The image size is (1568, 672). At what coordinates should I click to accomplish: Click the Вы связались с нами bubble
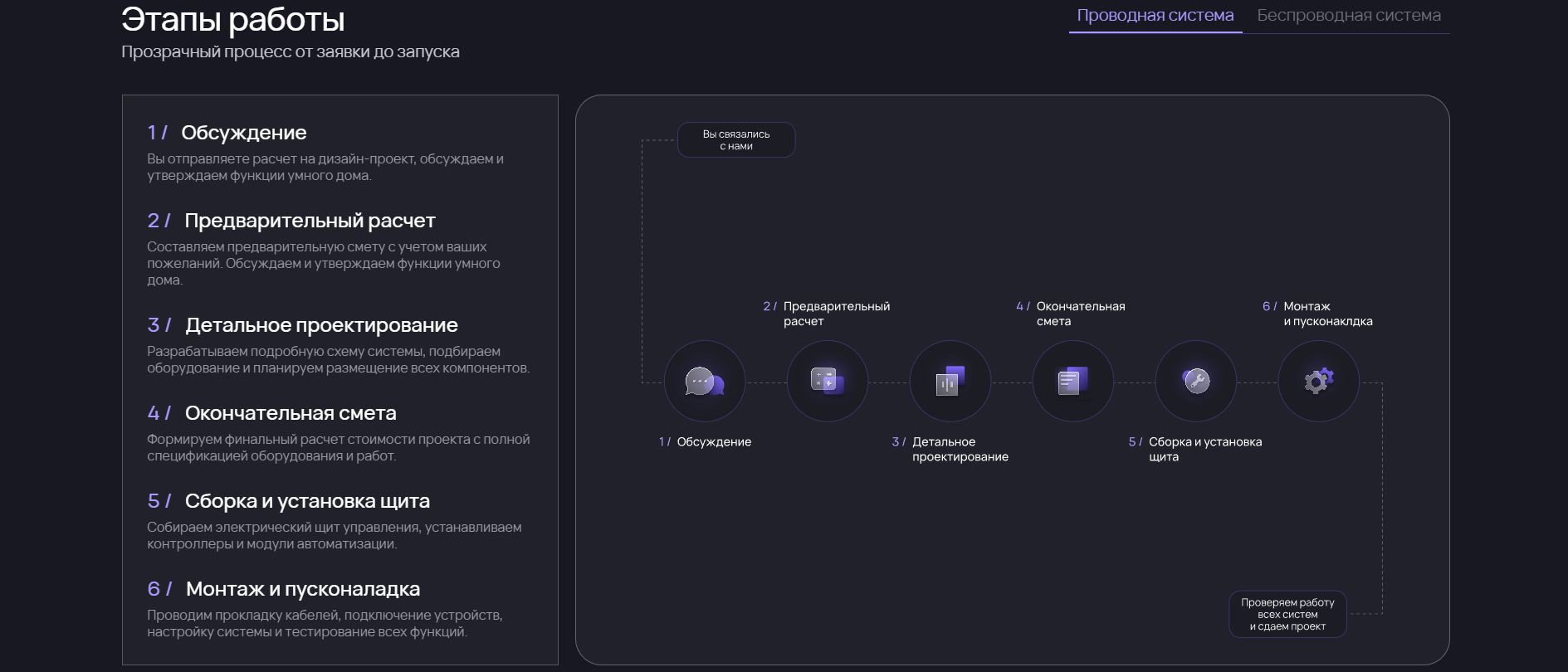(736, 140)
